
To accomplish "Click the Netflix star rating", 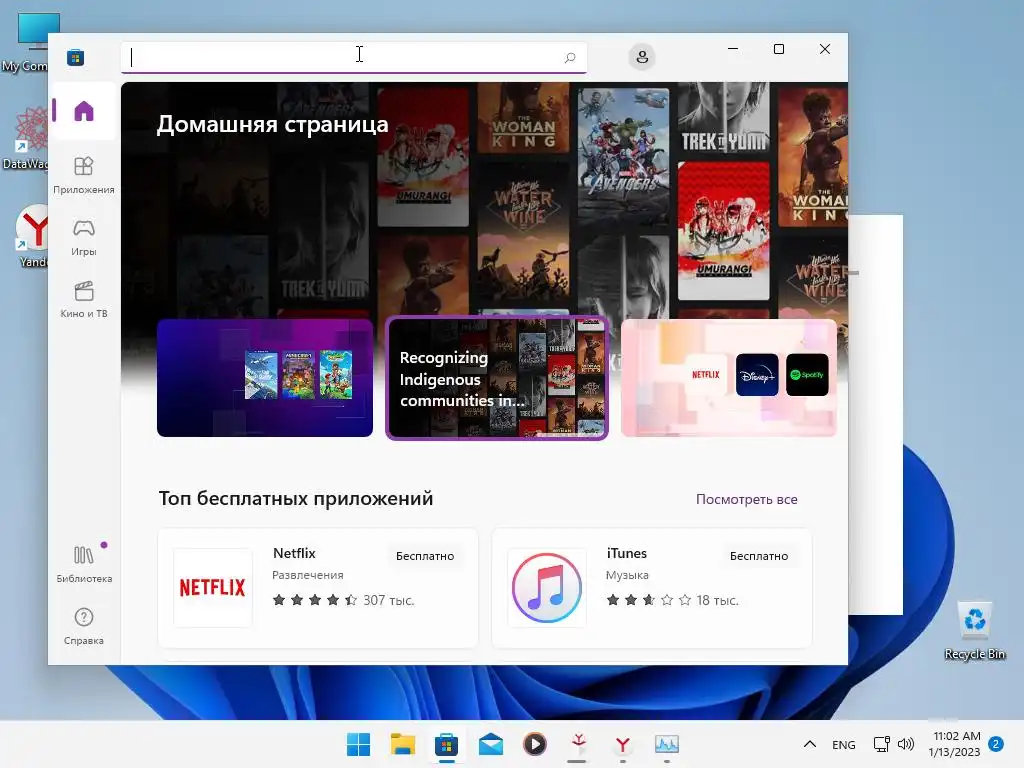I will point(315,600).
